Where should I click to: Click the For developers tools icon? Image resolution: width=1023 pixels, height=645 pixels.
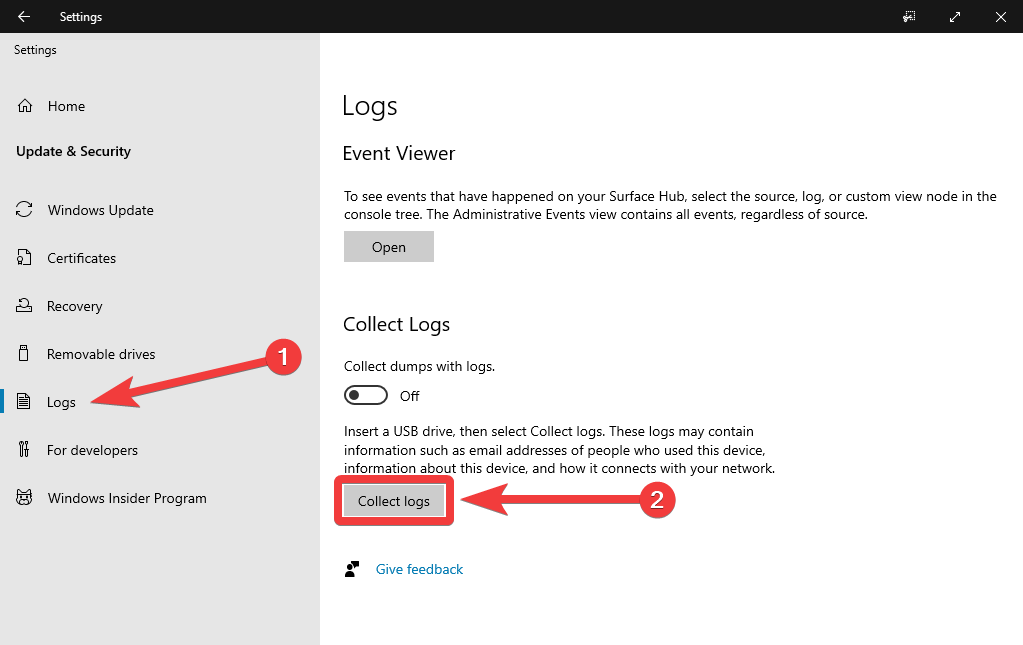pyautogui.click(x=24, y=449)
